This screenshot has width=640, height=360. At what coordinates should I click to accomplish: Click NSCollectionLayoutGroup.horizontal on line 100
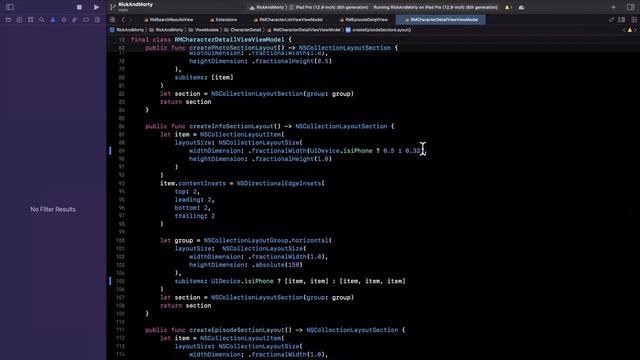266,240
